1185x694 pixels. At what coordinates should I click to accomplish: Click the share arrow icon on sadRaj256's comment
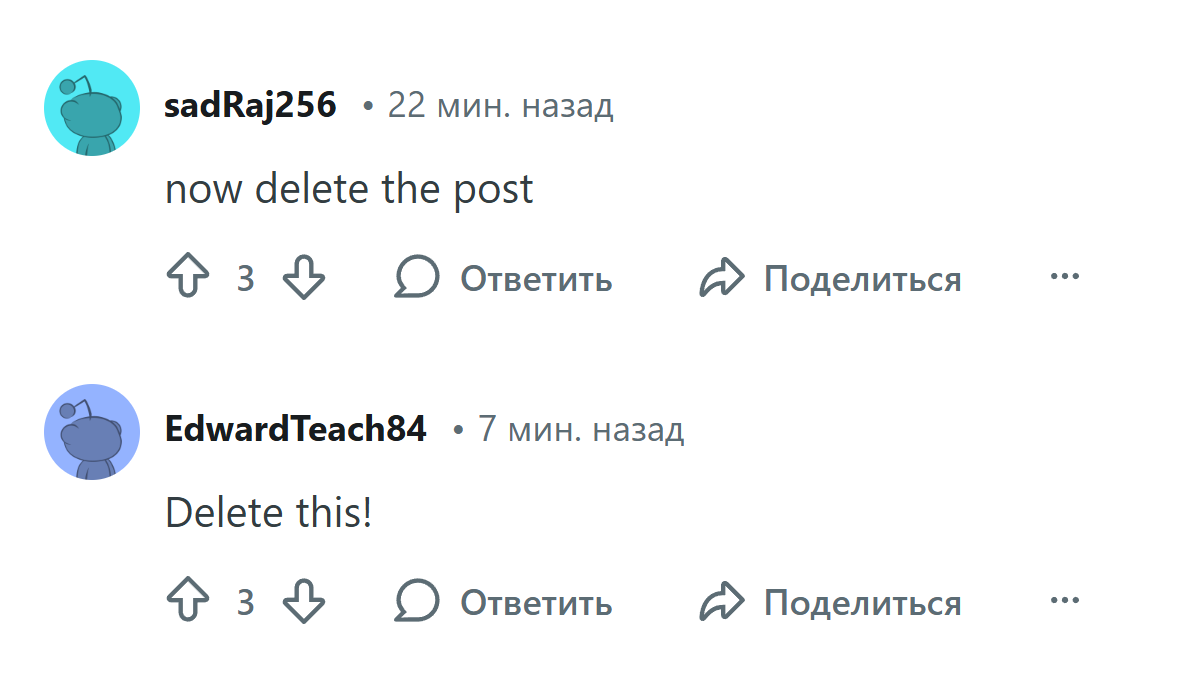tap(722, 277)
